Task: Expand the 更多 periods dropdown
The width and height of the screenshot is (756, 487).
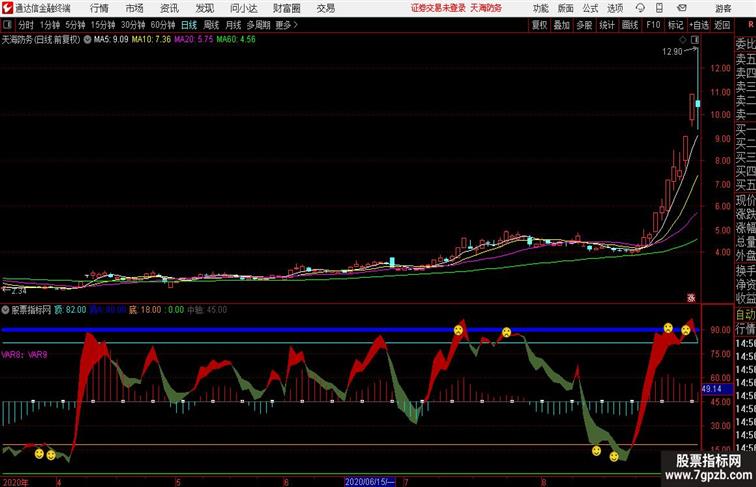Action: pos(286,25)
